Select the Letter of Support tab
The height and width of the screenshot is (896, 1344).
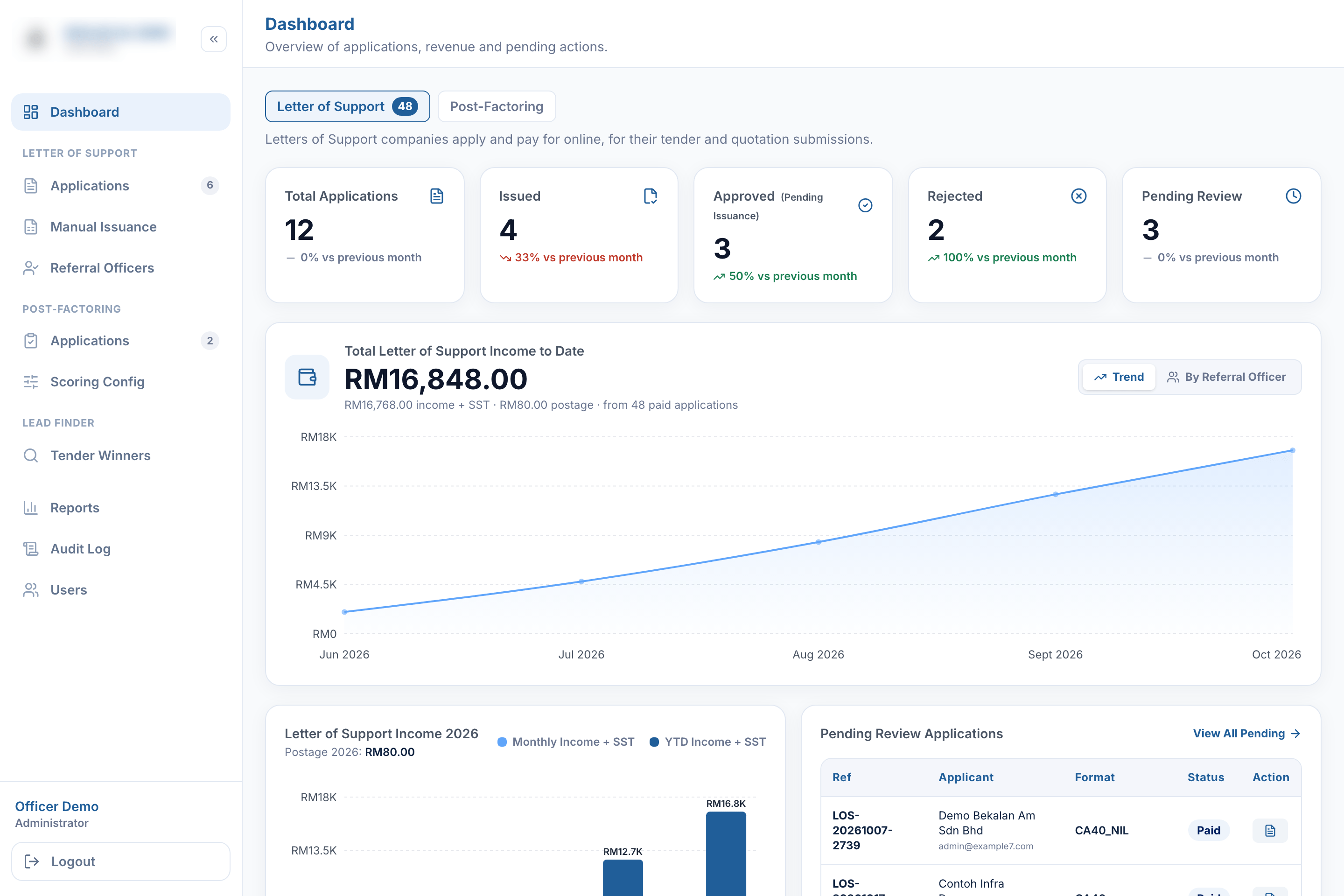[x=347, y=106]
